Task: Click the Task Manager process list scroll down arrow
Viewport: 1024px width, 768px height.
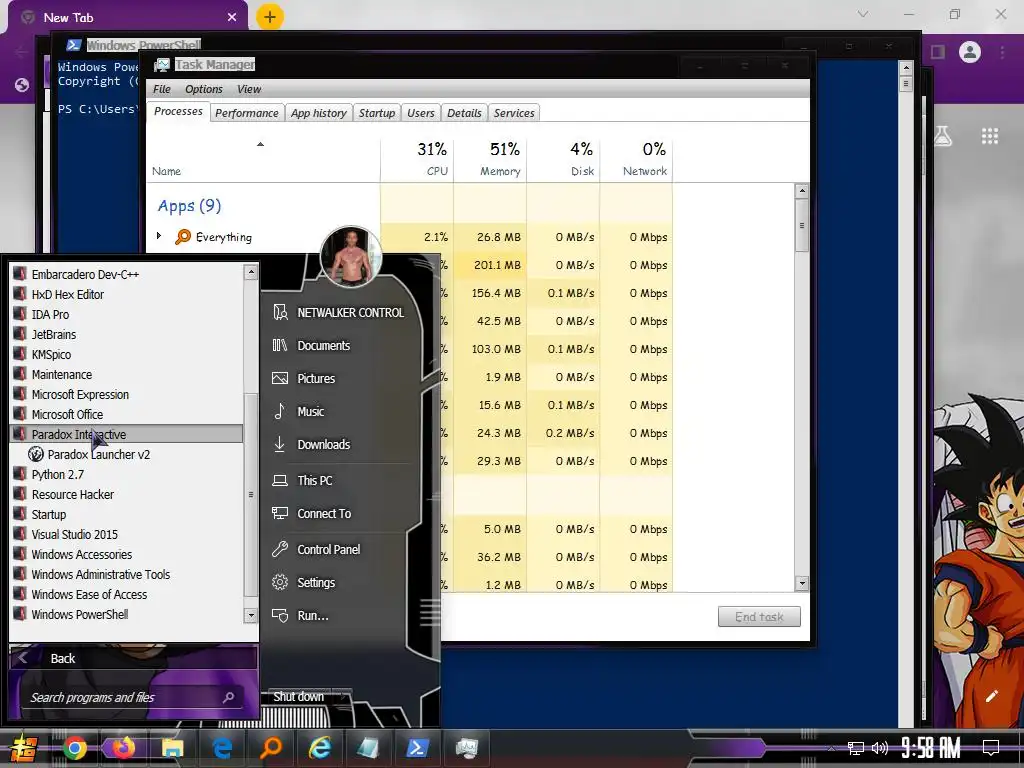Action: click(x=802, y=584)
